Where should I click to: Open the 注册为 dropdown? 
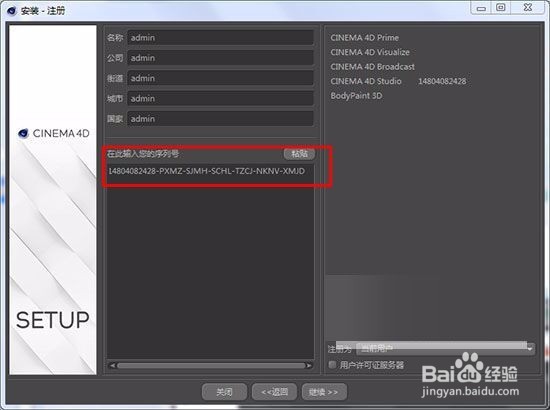[445, 349]
